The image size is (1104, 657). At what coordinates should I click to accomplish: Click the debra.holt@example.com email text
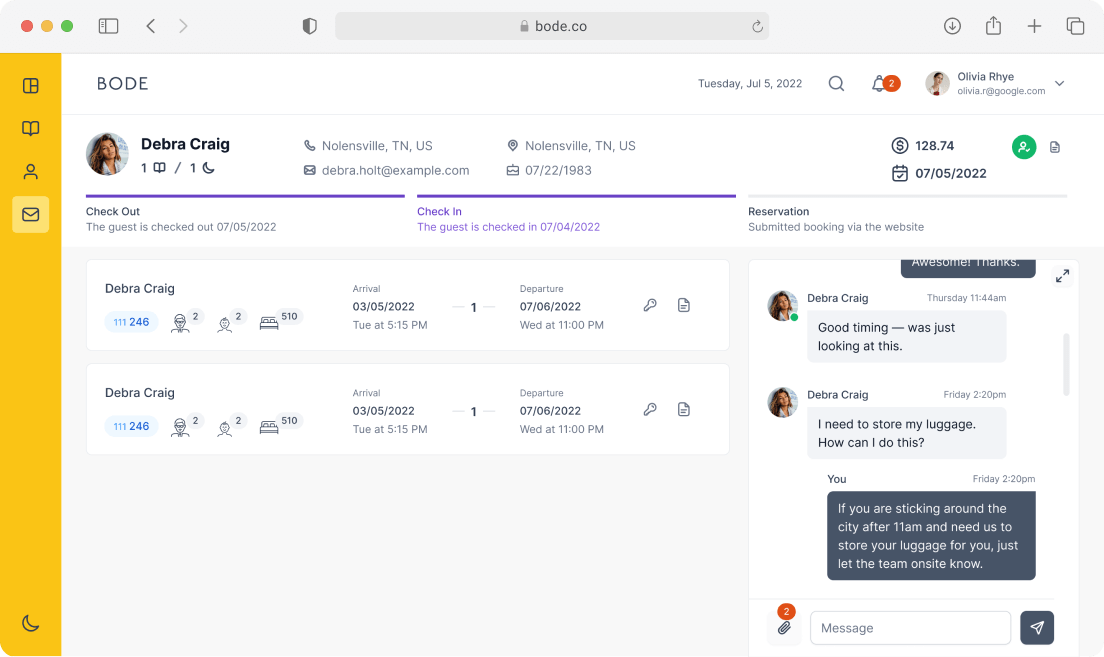396,170
